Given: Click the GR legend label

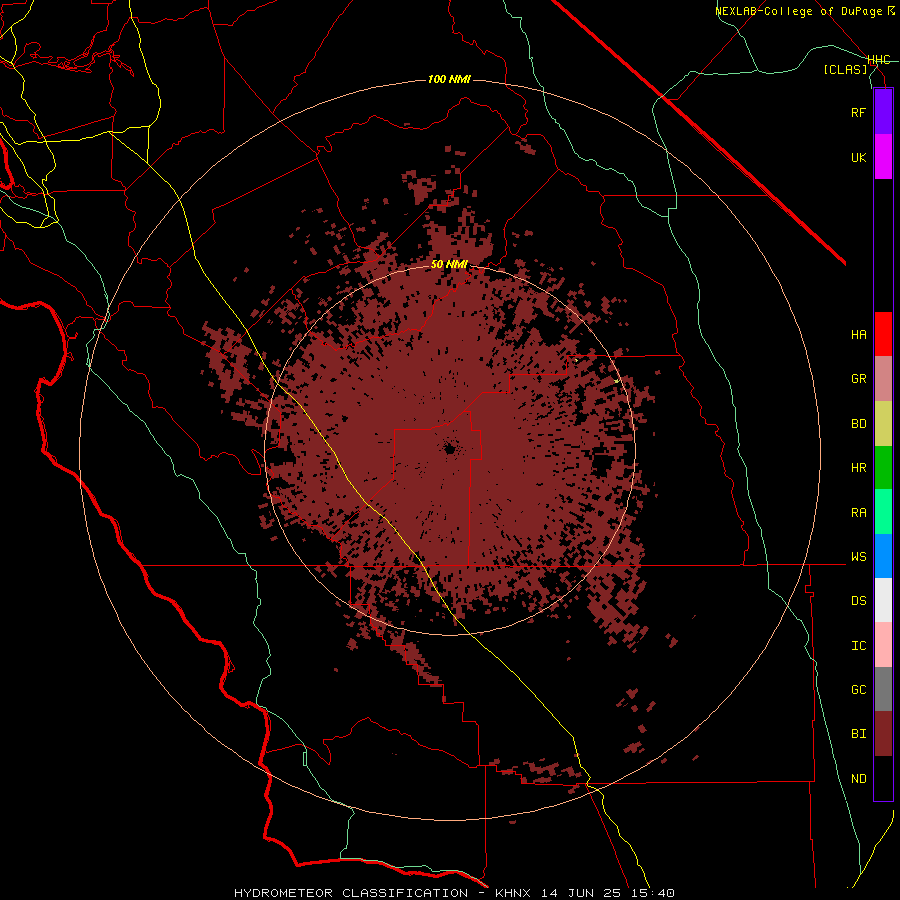Looking at the screenshot, I should [859, 379].
